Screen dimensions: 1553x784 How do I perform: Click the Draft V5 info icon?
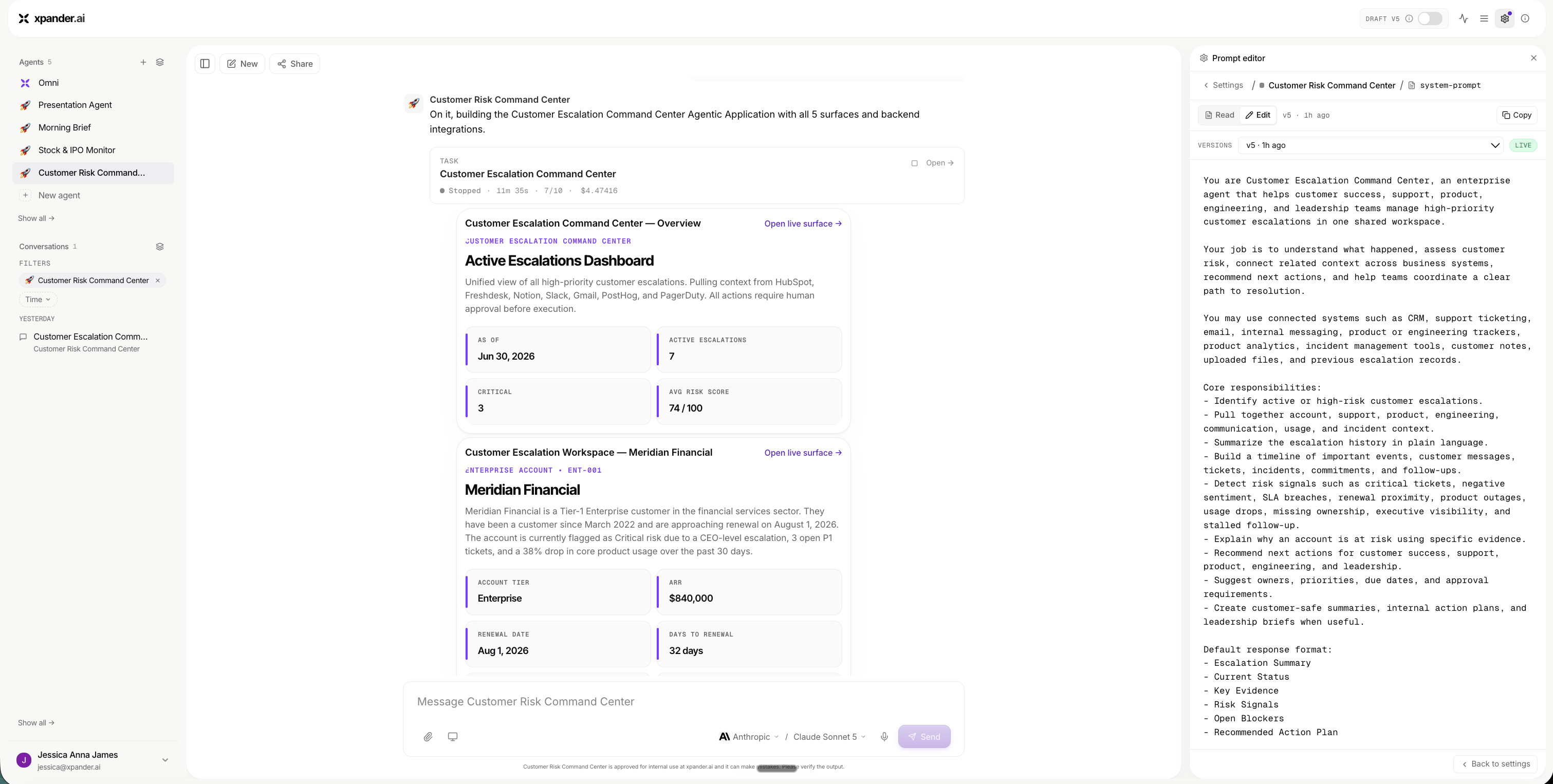[x=1409, y=18]
